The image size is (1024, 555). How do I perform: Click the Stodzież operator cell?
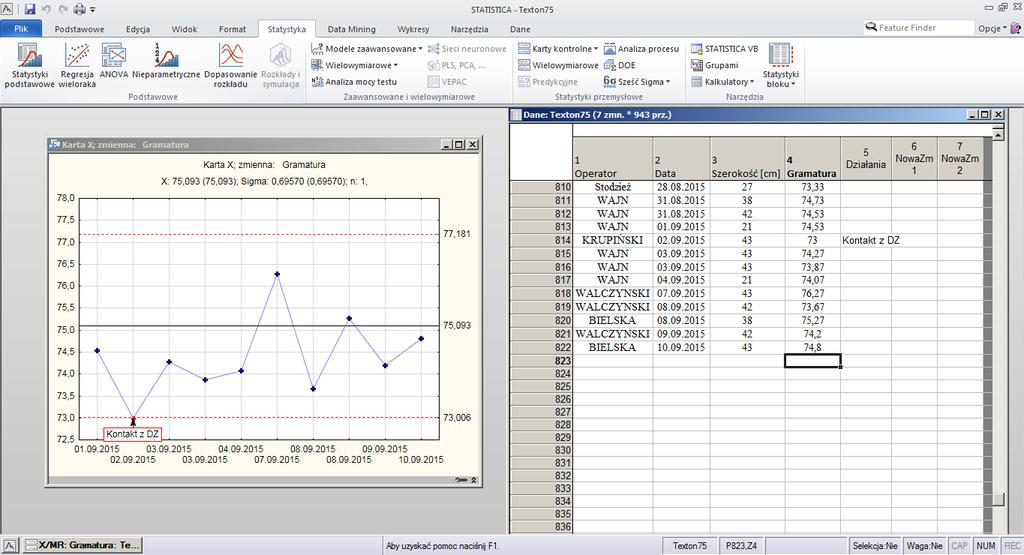pos(613,187)
